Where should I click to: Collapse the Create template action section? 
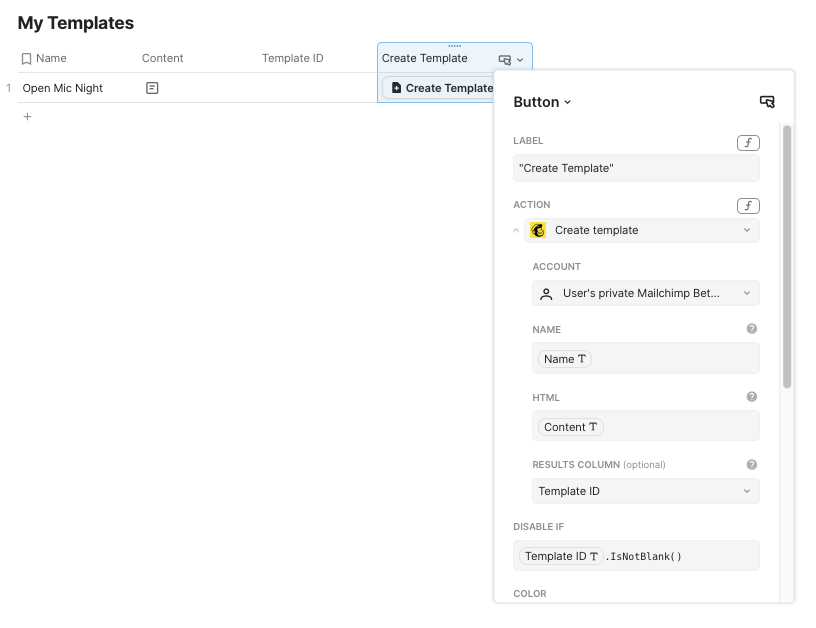[x=517, y=231]
